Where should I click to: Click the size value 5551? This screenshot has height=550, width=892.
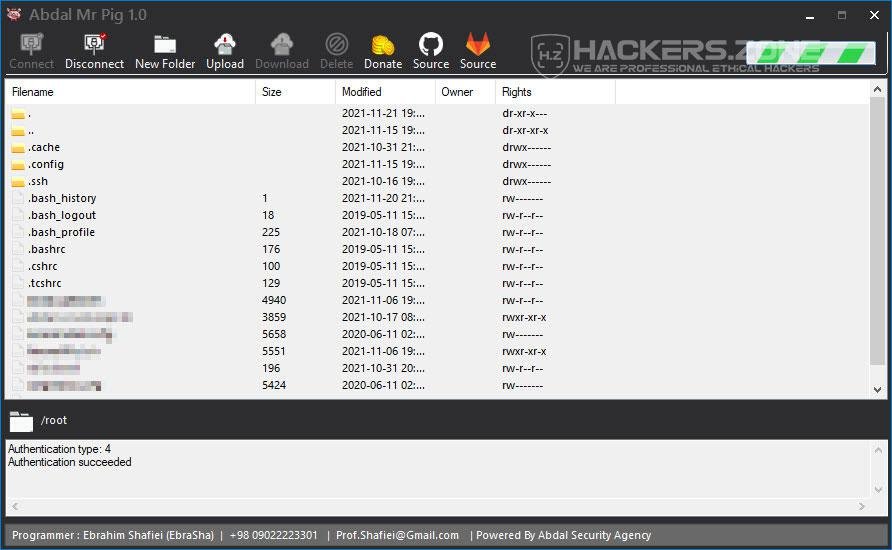pos(274,351)
